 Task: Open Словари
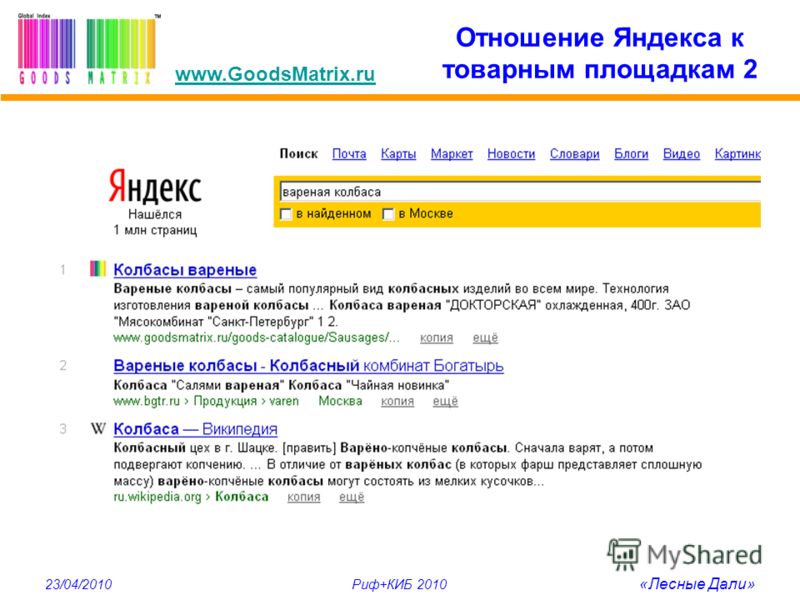[574, 154]
